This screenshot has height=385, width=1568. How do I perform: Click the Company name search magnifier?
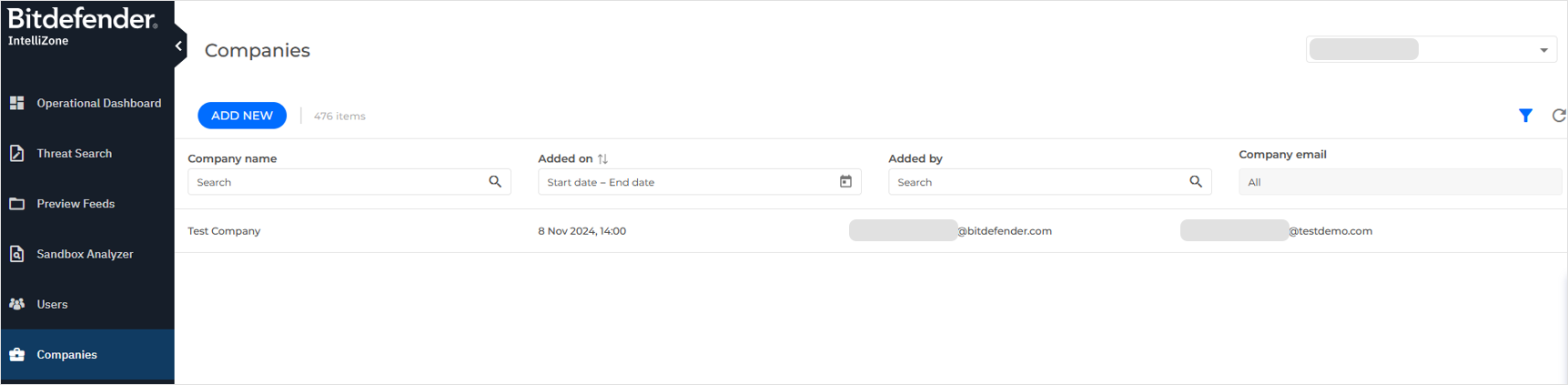(x=495, y=182)
